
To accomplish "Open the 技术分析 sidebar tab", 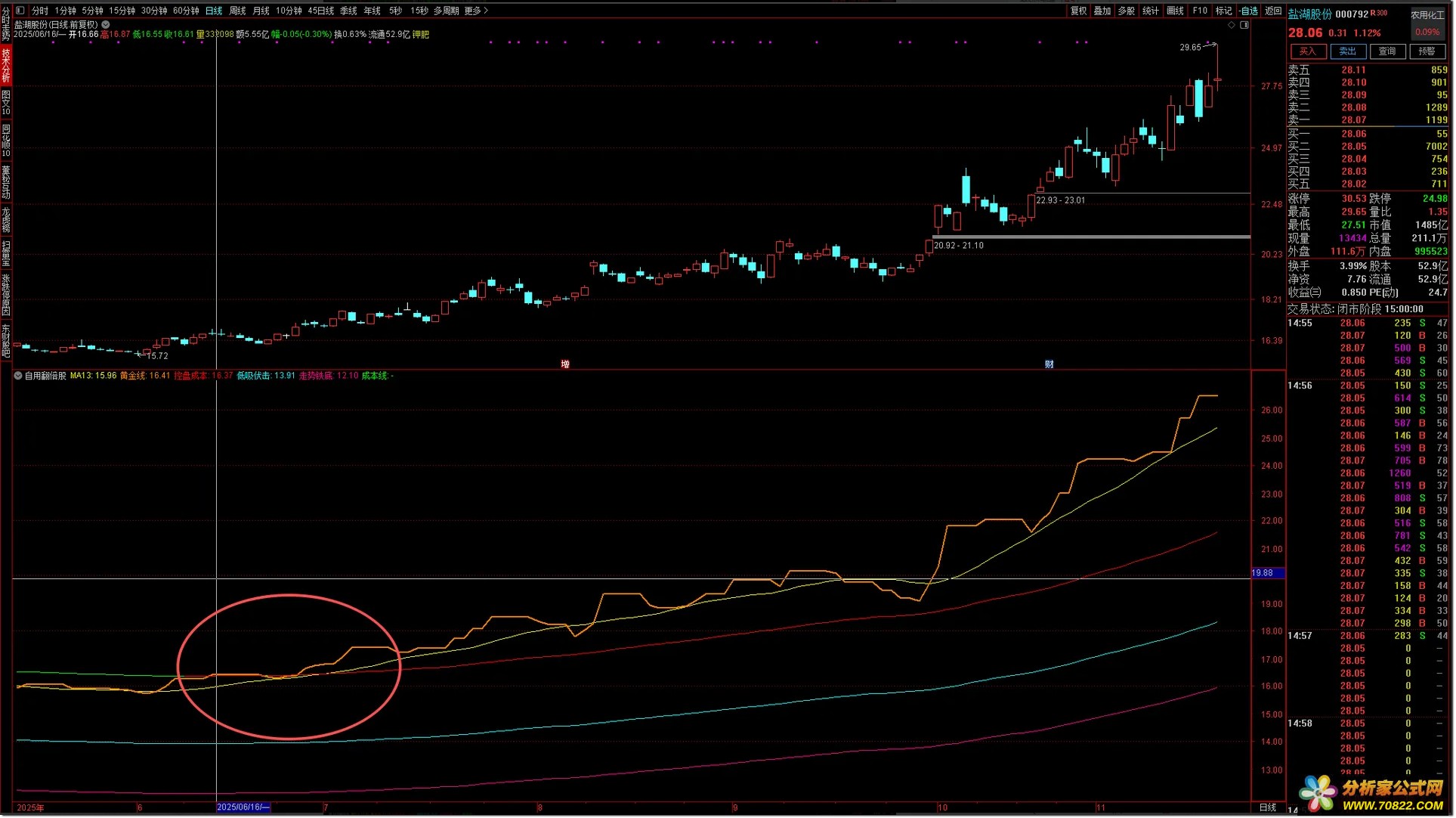I will click(x=6, y=65).
